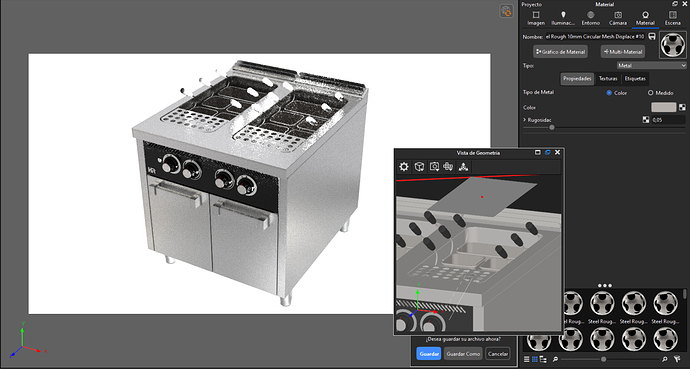Click the material Nombre input field

[595, 37]
